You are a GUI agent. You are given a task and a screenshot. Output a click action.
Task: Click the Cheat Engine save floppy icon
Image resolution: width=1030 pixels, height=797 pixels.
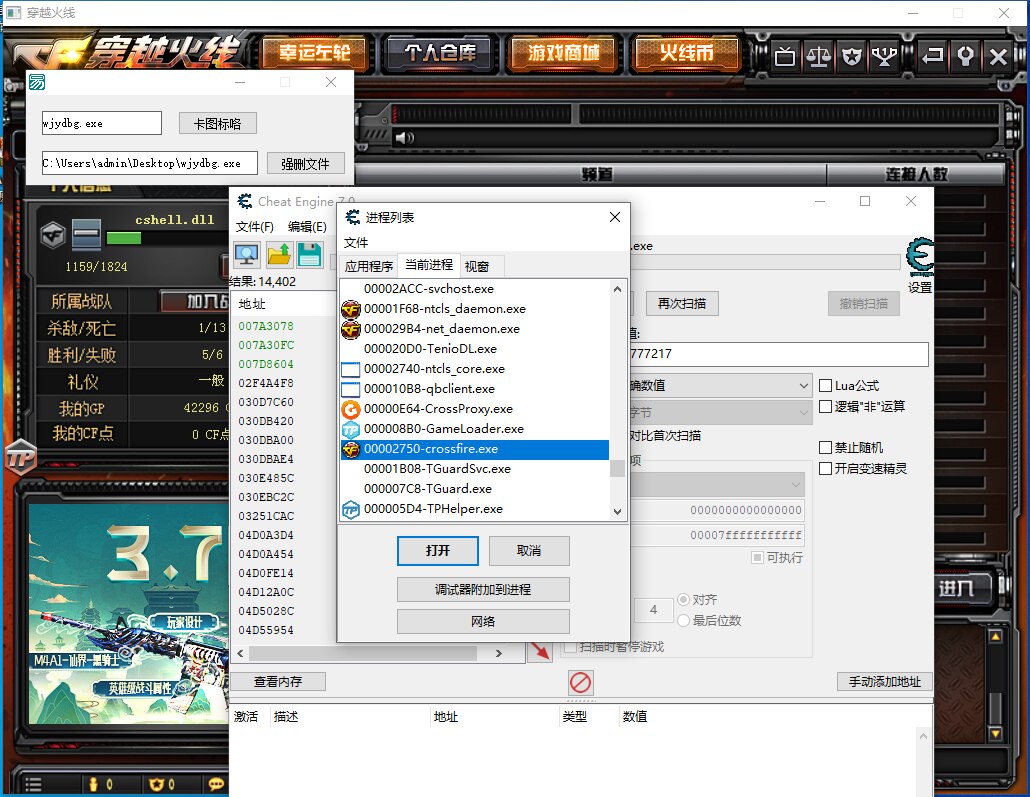tap(309, 254)
